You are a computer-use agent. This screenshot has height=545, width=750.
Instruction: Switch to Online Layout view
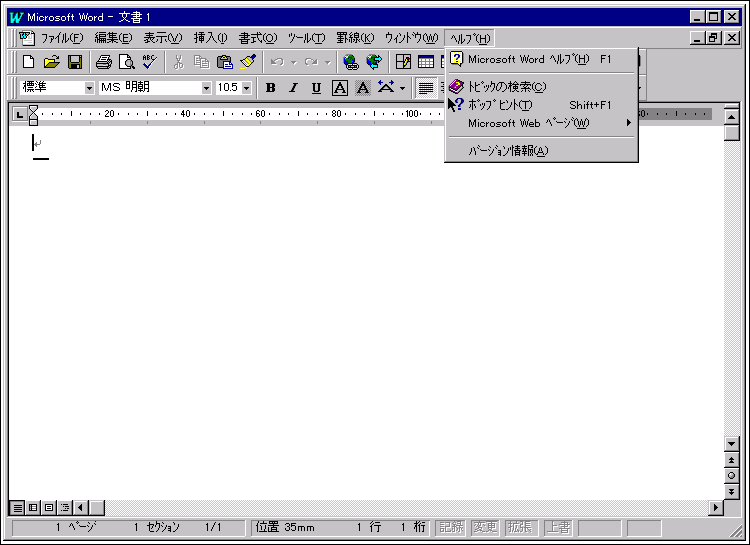33,508
